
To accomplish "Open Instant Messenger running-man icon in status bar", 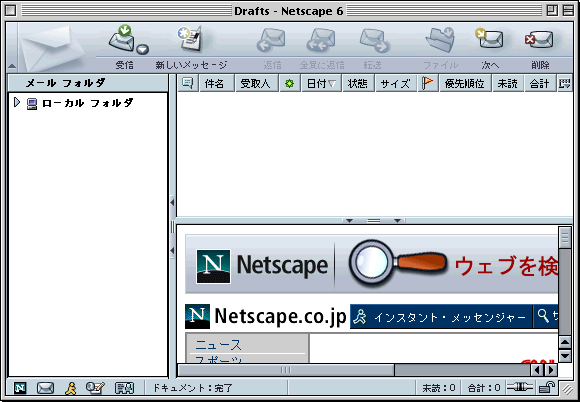I will [70, 388].
